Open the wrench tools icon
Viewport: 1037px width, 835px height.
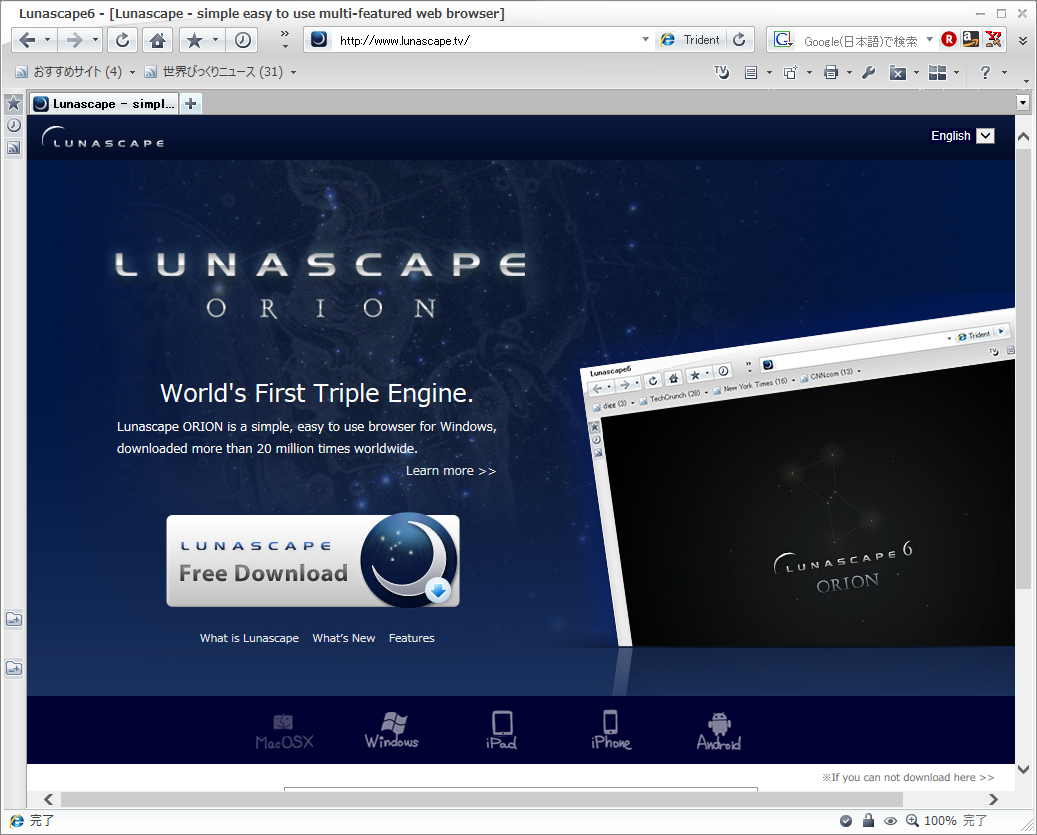tap(868, 72)
